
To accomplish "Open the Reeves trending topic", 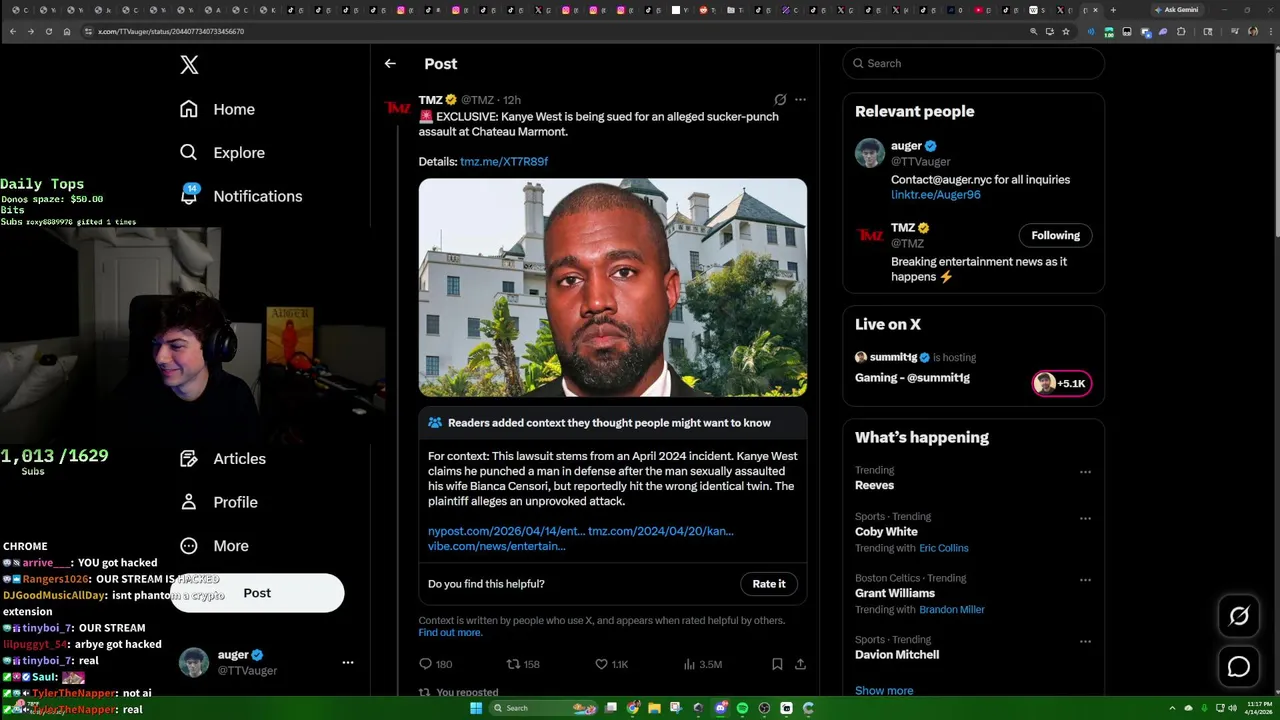I will pyautogui.click(x=874, y=485).
